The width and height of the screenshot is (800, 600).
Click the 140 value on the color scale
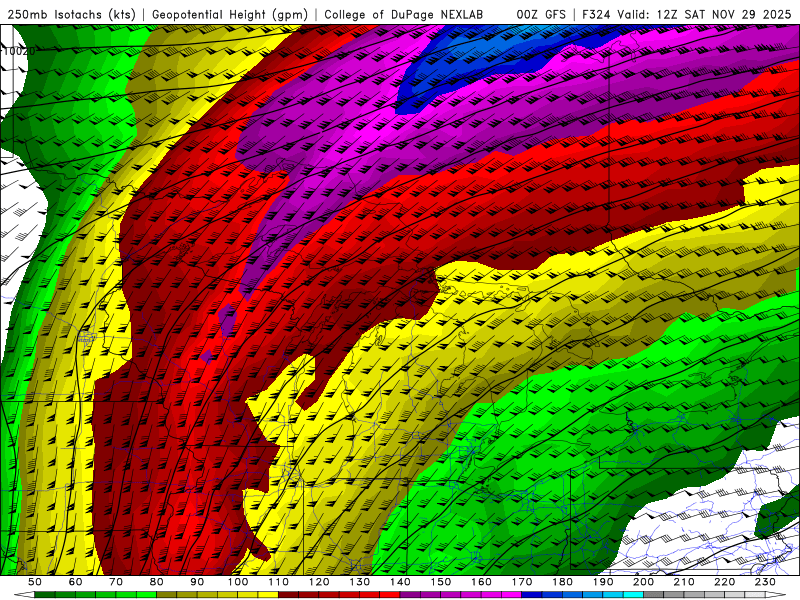point(400,582)
